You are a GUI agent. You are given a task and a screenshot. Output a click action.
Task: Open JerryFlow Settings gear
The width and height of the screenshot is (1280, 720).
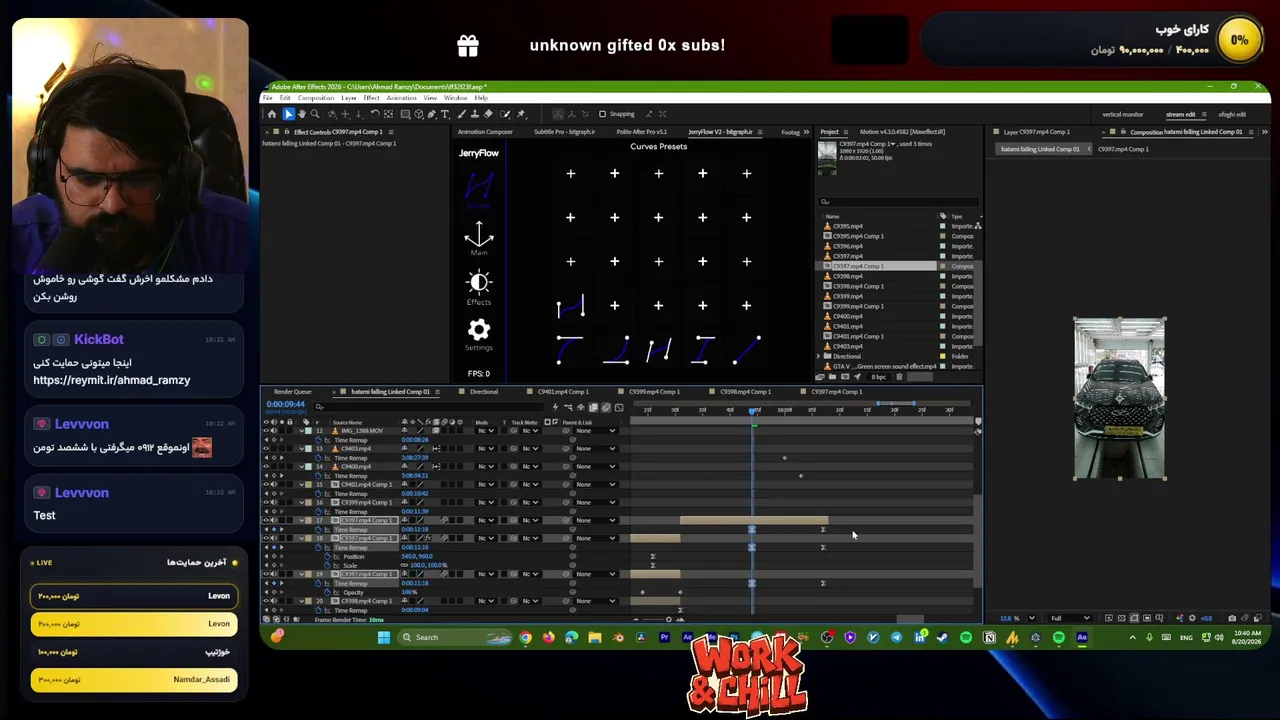click(x=479, y=334)
